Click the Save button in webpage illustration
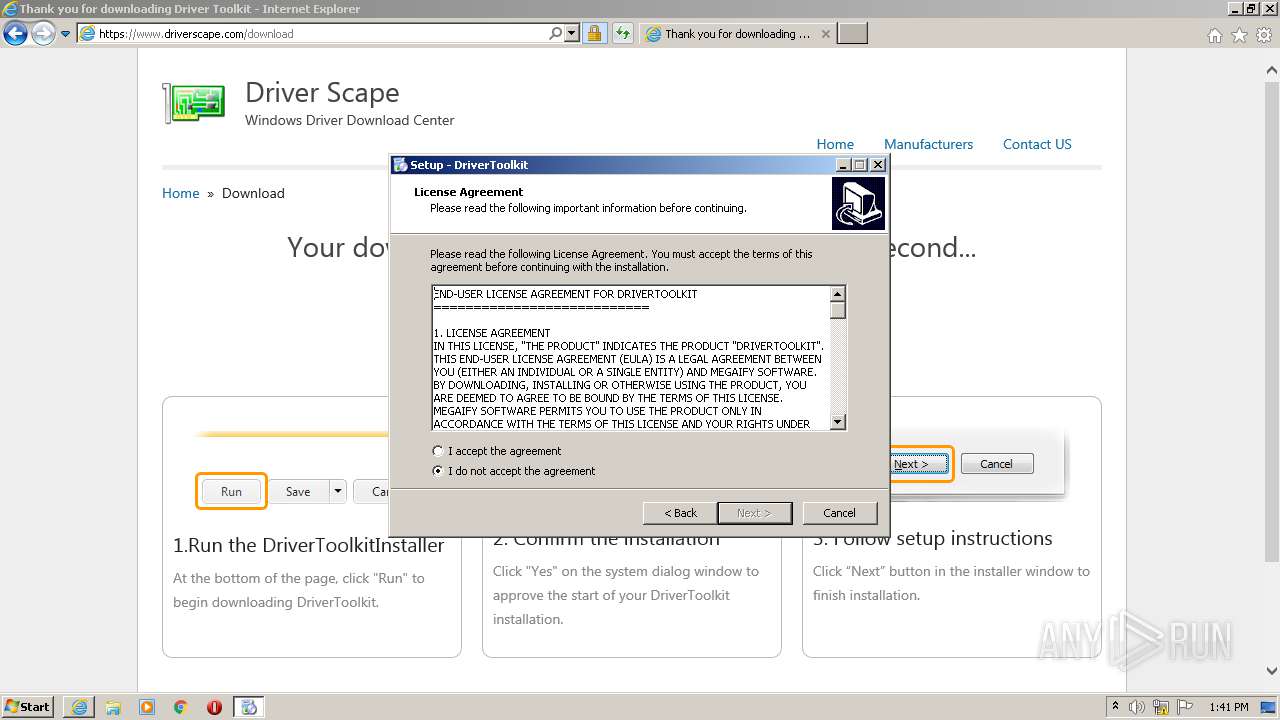Image resolution: width=1280 pixels, height=720 pixels. (x=298, y=491)
